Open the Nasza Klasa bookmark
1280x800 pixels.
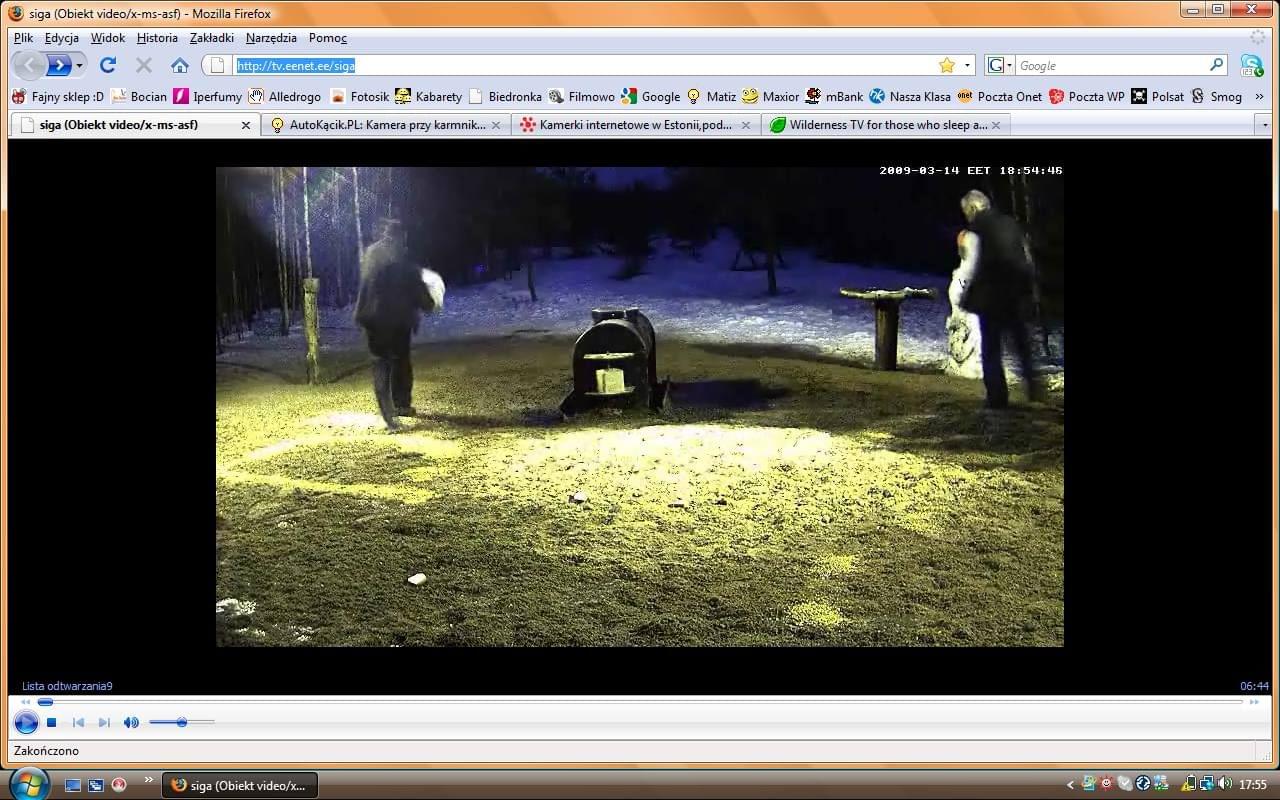pyautogui.click(x=910, y=97)
